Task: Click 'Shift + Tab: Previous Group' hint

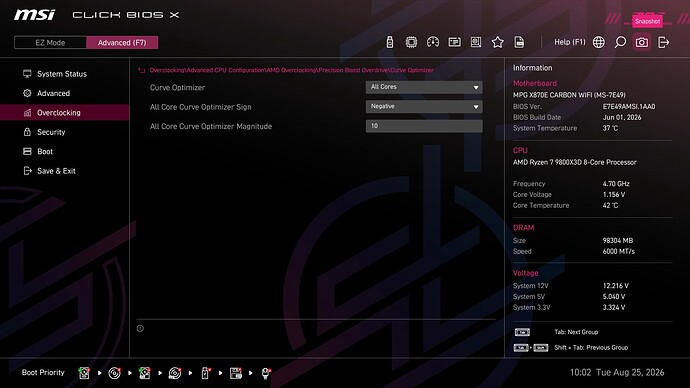Action: pos(591,348)
